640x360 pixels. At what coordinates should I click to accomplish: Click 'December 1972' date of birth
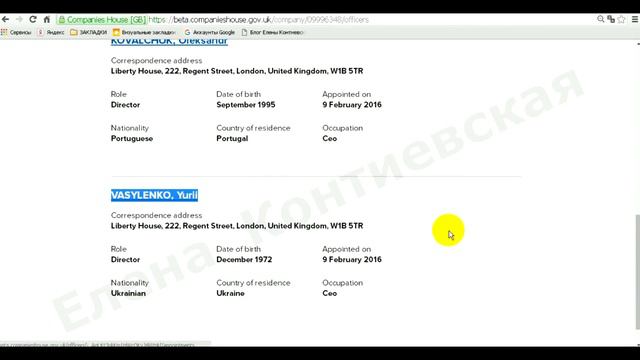pyautogui.click(x=244, y=260)
